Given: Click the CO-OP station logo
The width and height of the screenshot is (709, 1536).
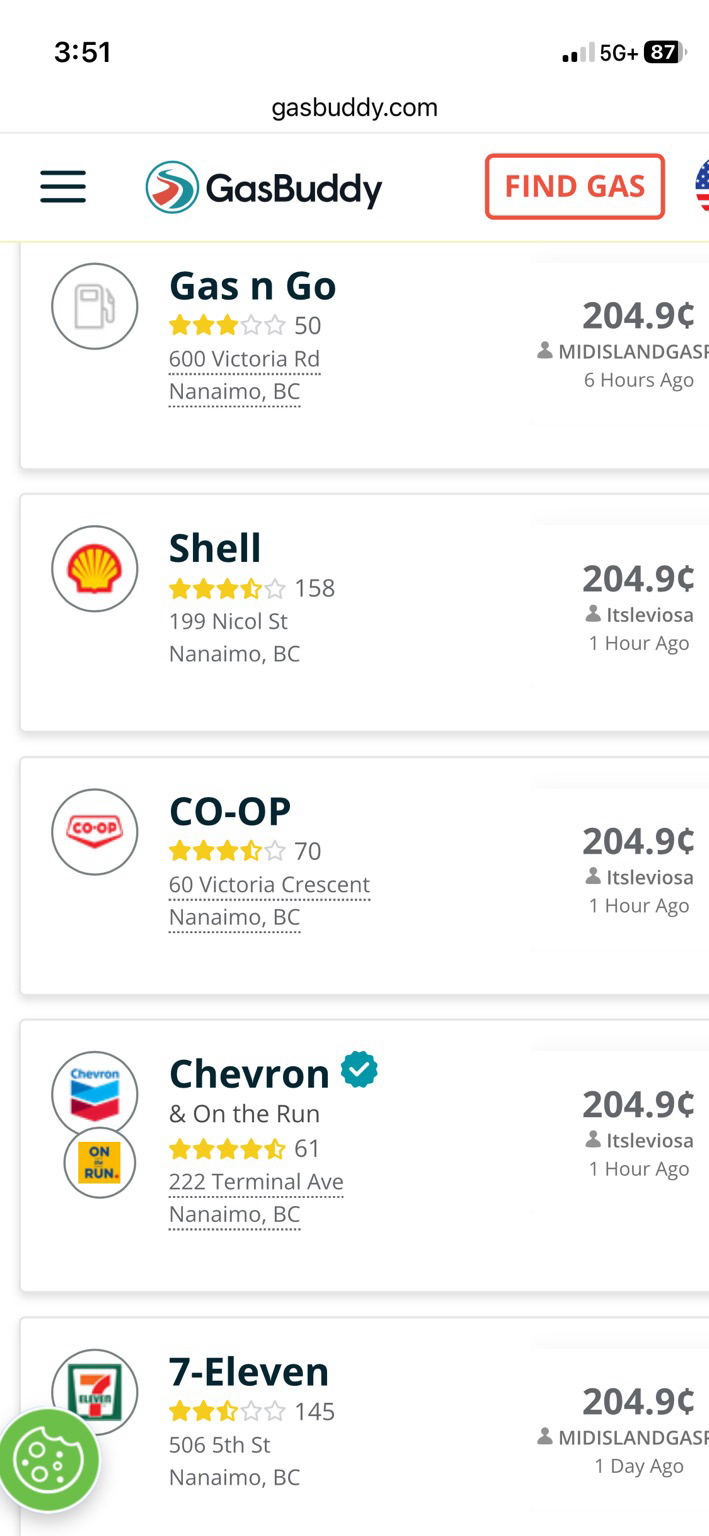Looking at the screenshot, I should coord(95,831).
